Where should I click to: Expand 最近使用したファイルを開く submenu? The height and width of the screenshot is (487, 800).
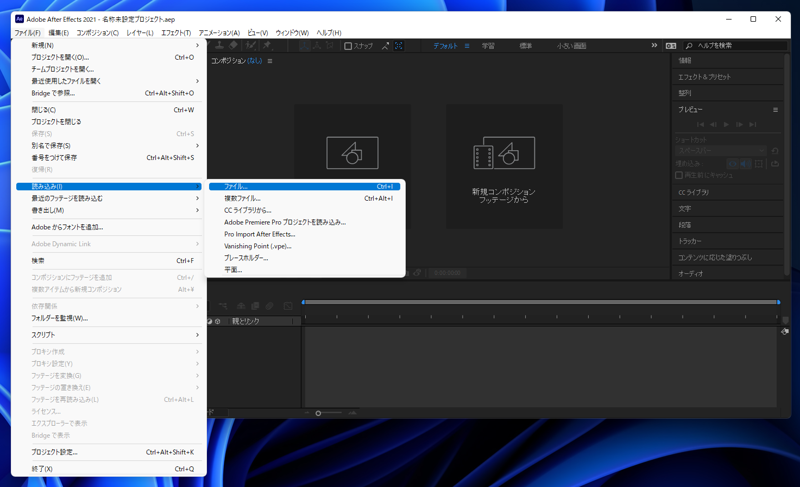tap(197, 81)
